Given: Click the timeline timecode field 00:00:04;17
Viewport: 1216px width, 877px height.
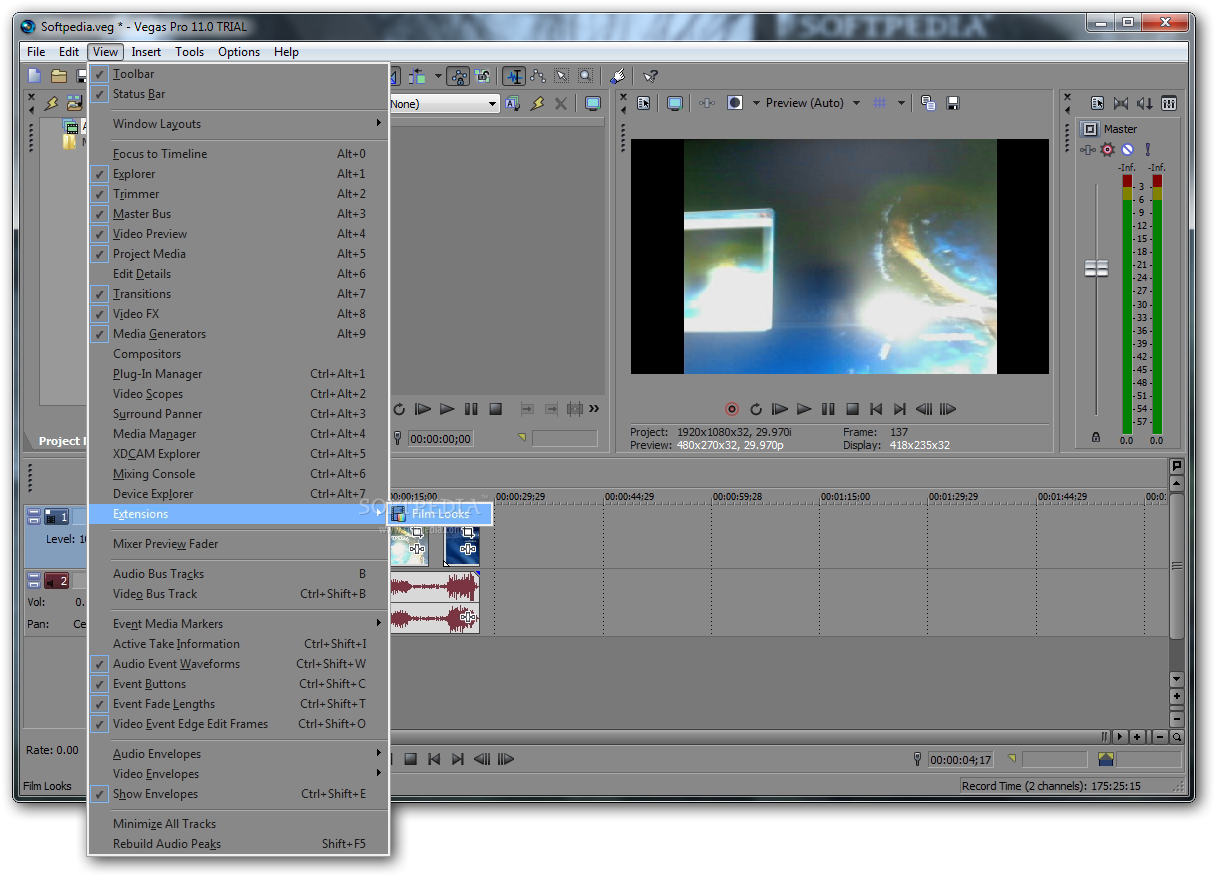Looking at the screenshot, I should point(961,760).
